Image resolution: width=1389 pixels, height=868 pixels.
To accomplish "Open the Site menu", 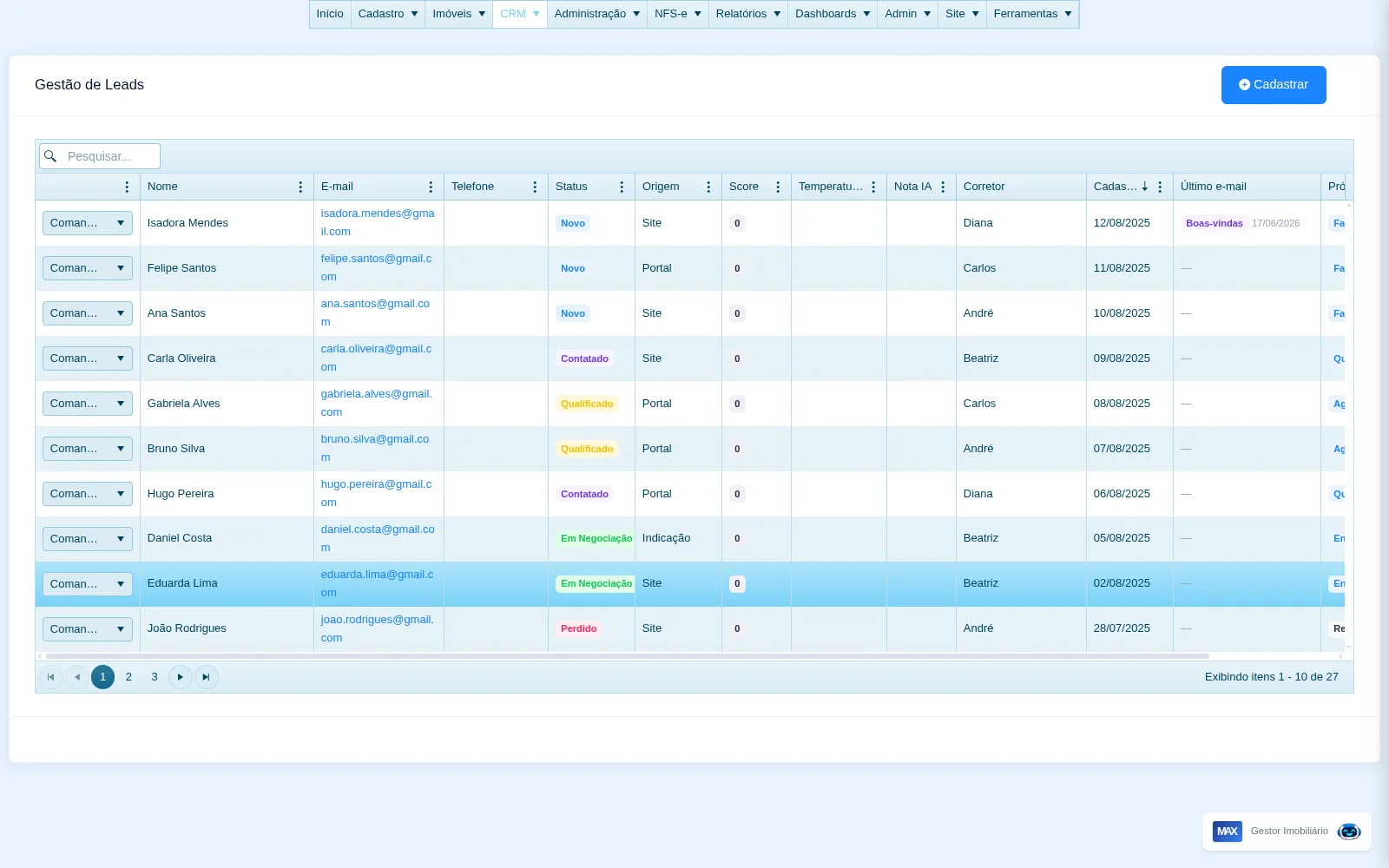I will pyautogui.click(x=962, y=14).
